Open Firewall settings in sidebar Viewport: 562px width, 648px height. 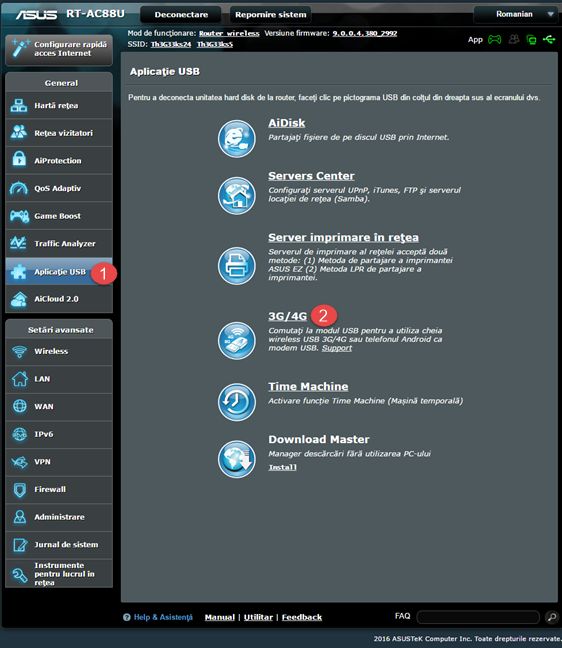tap(59, 489)
